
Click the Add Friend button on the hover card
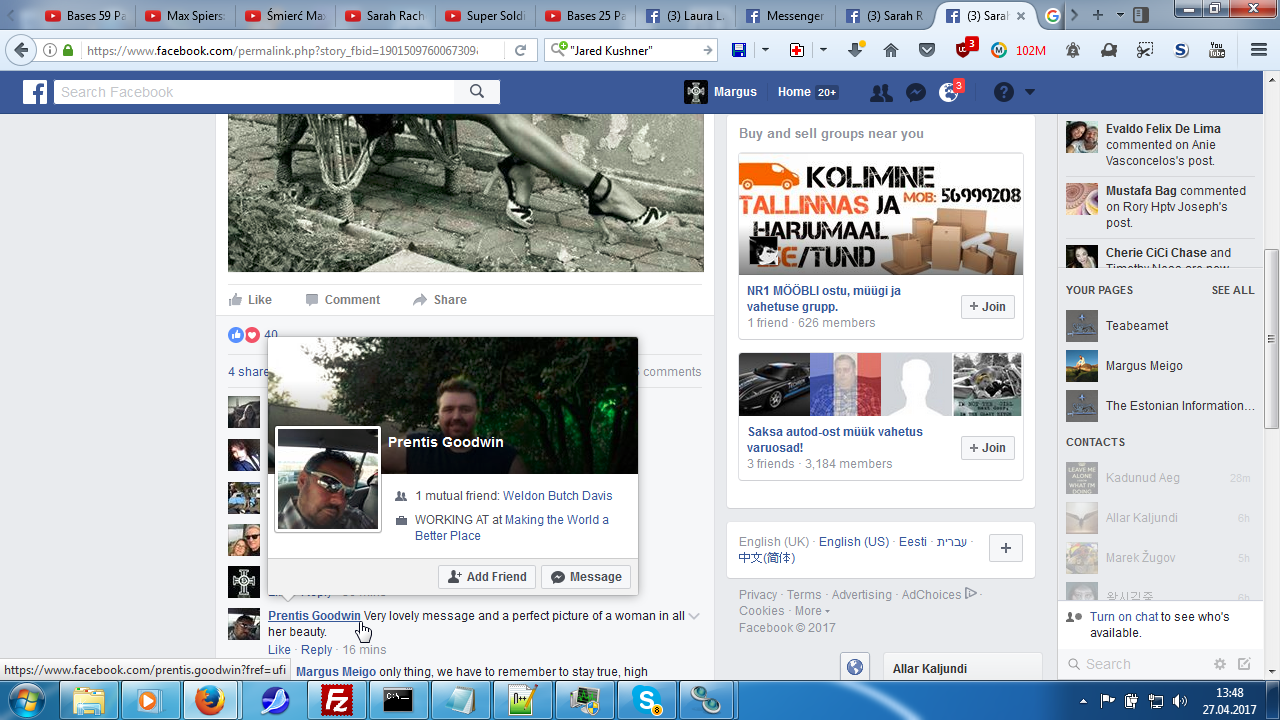(487, 577)
